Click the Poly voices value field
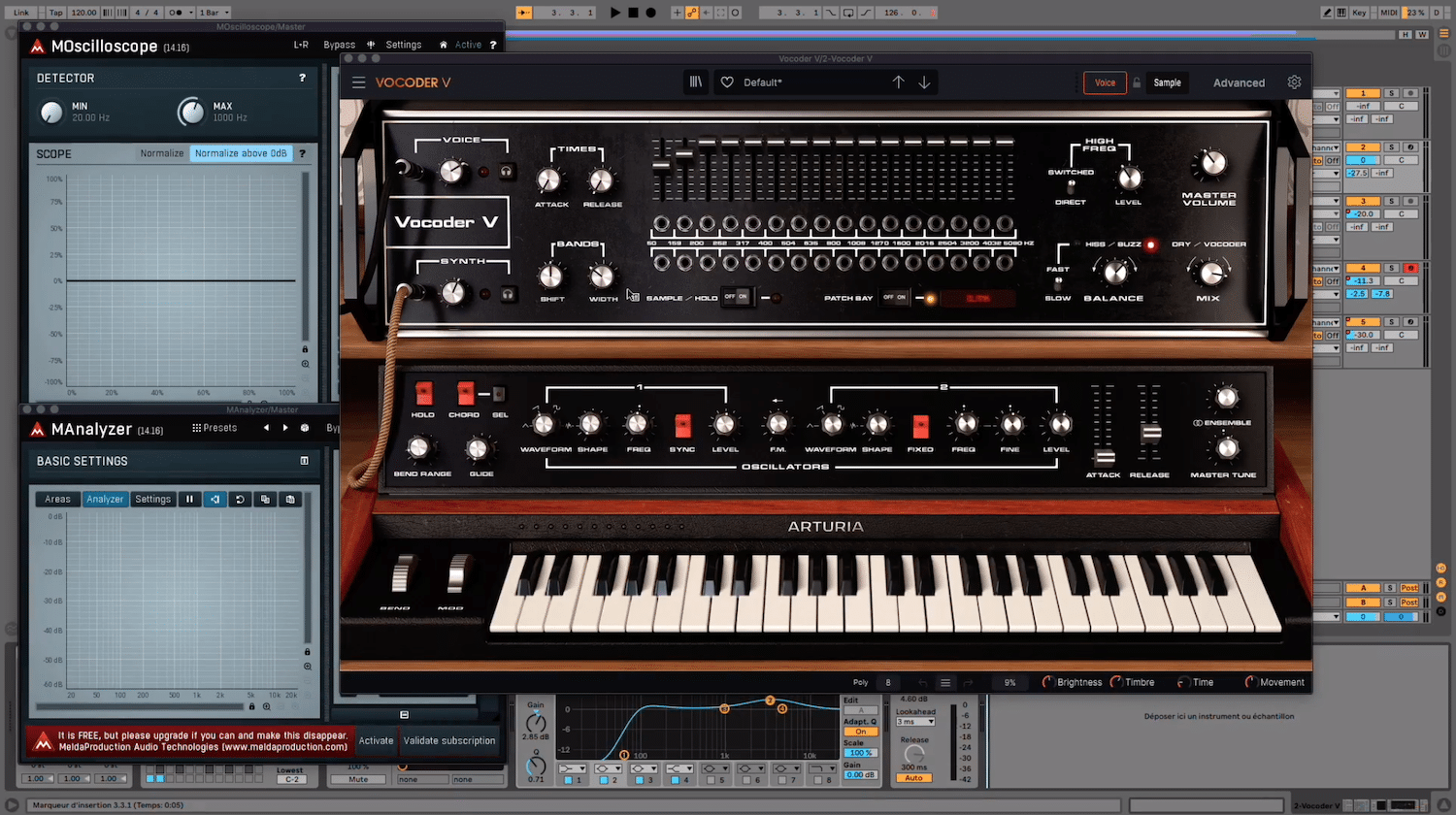Screen dimensions: 1456x815 (887, 682)
